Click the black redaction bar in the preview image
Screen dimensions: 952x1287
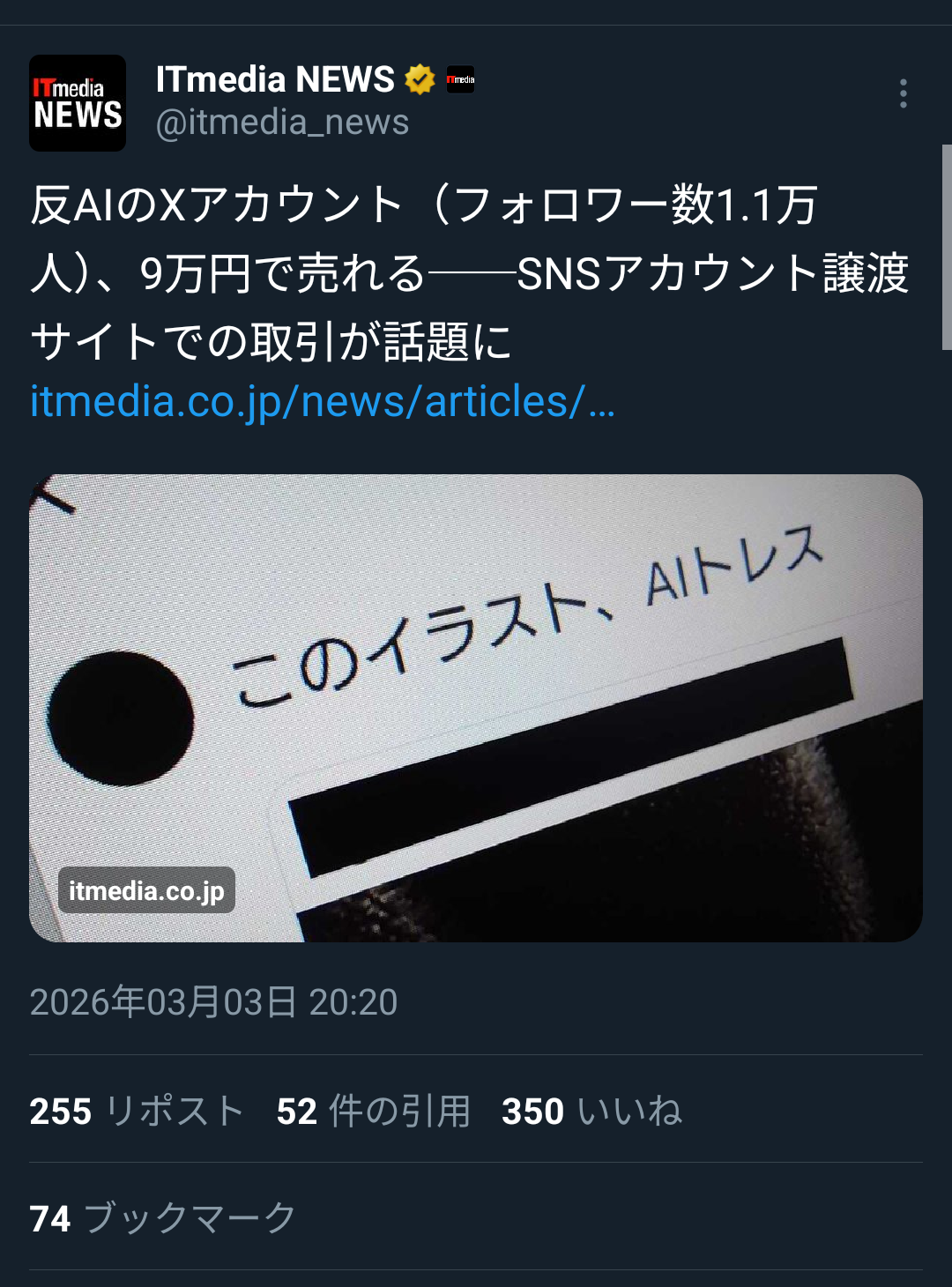pos(571,756)
